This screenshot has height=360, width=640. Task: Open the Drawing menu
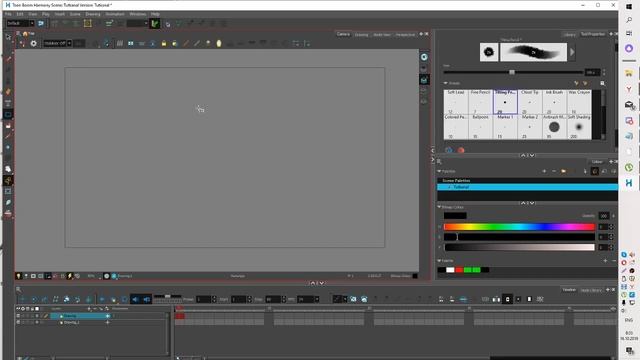(93, 14)
